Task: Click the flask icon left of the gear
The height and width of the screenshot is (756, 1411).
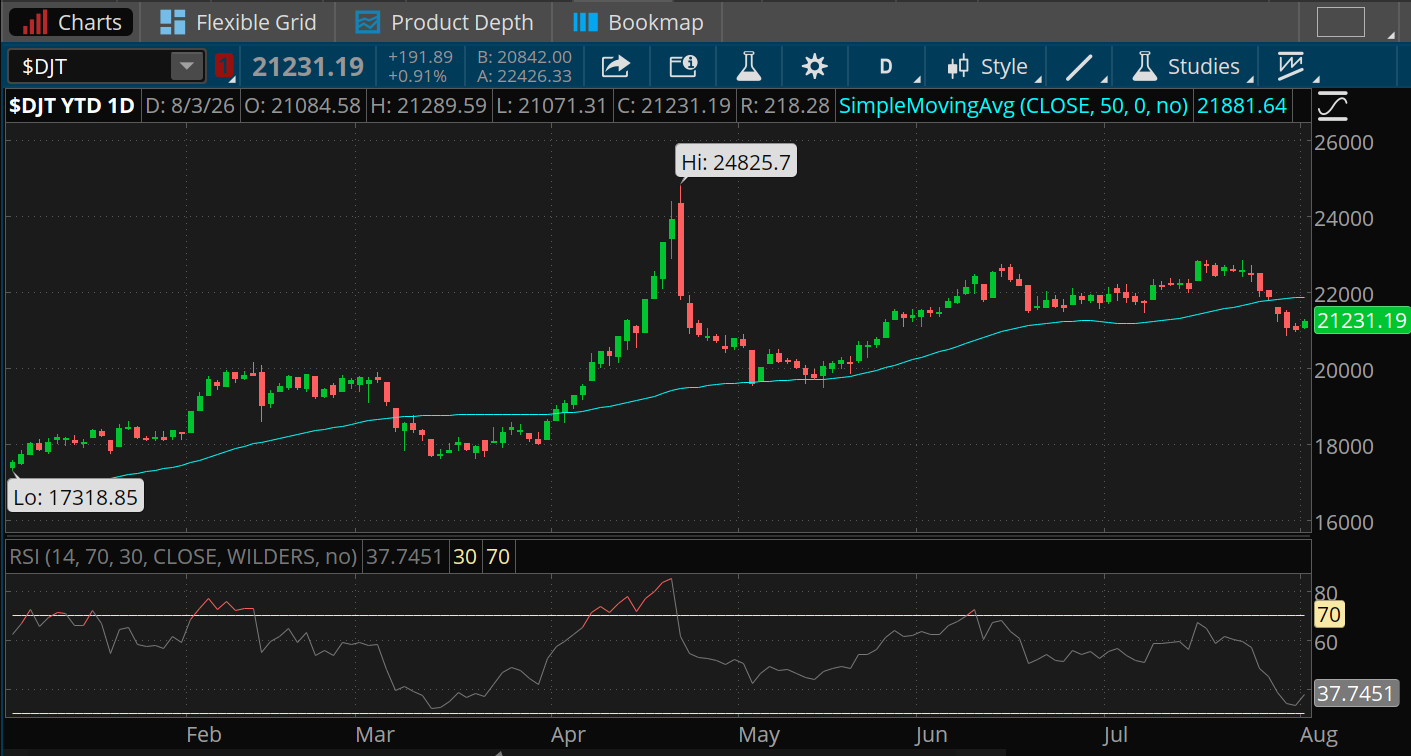Action: tap(748, 67)
